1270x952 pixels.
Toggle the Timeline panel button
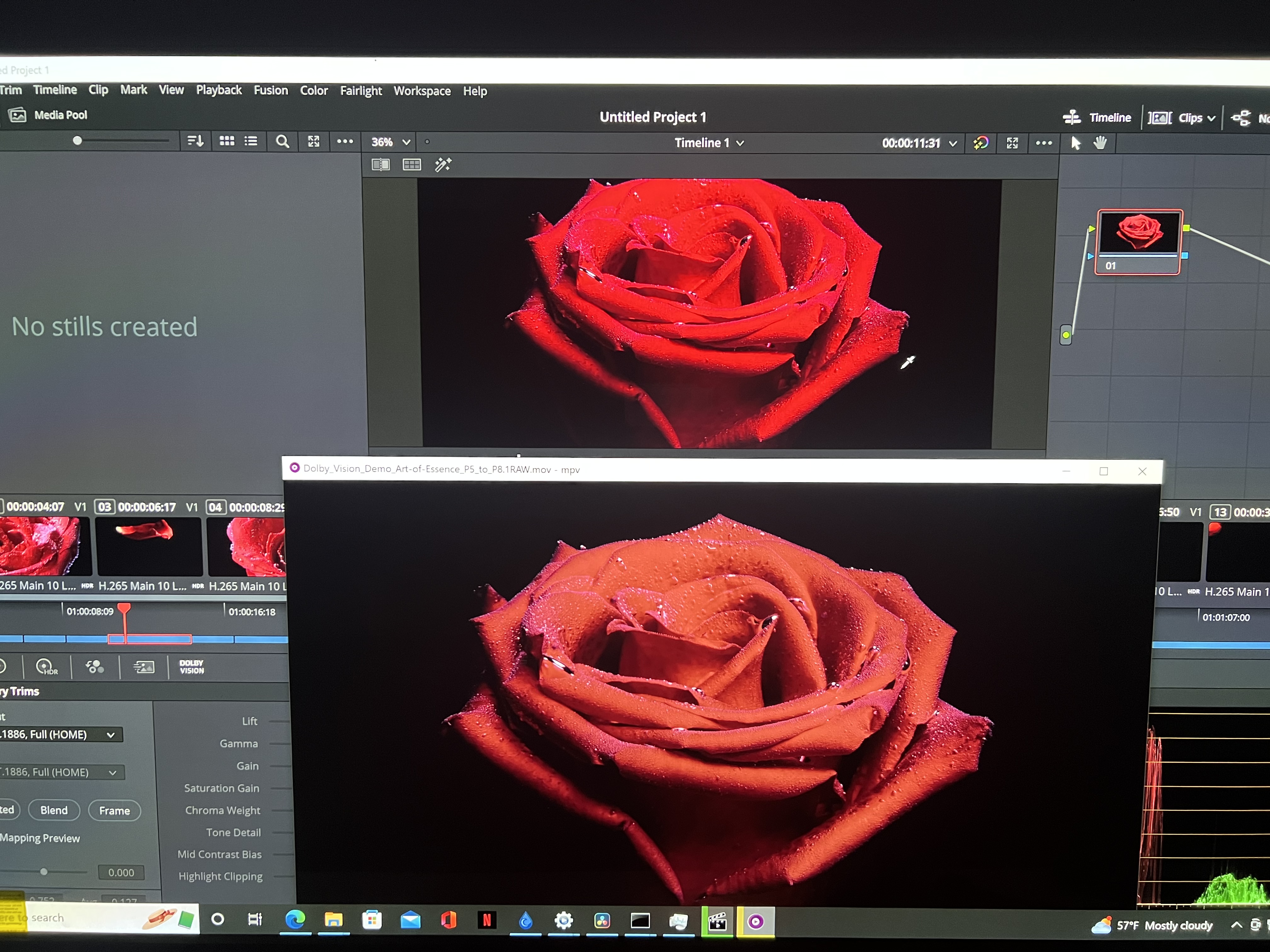pyautogui.click(x=1097, y=118)
